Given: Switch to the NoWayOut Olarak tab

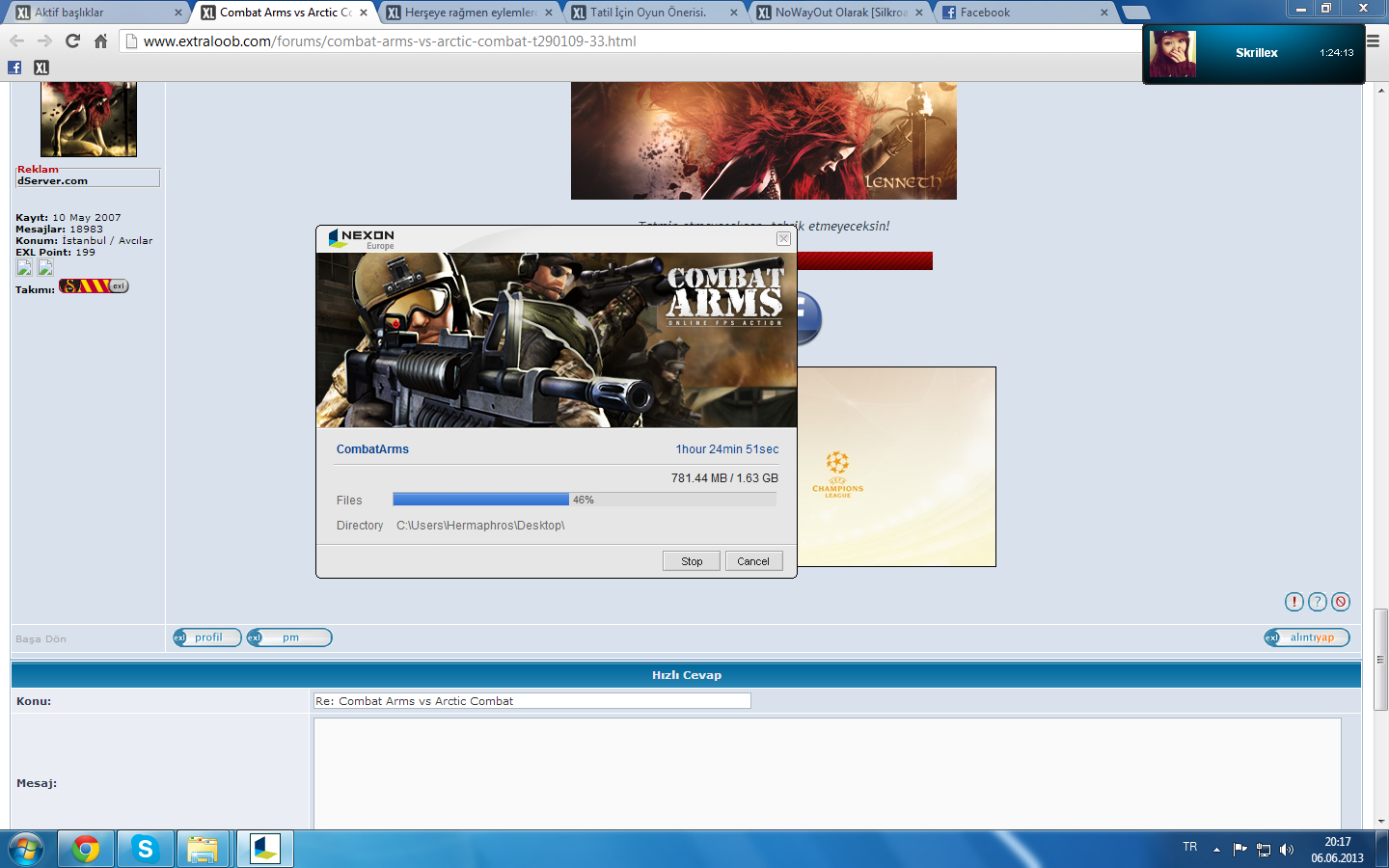Looking at the screenshot, I should tap(839, 13).
